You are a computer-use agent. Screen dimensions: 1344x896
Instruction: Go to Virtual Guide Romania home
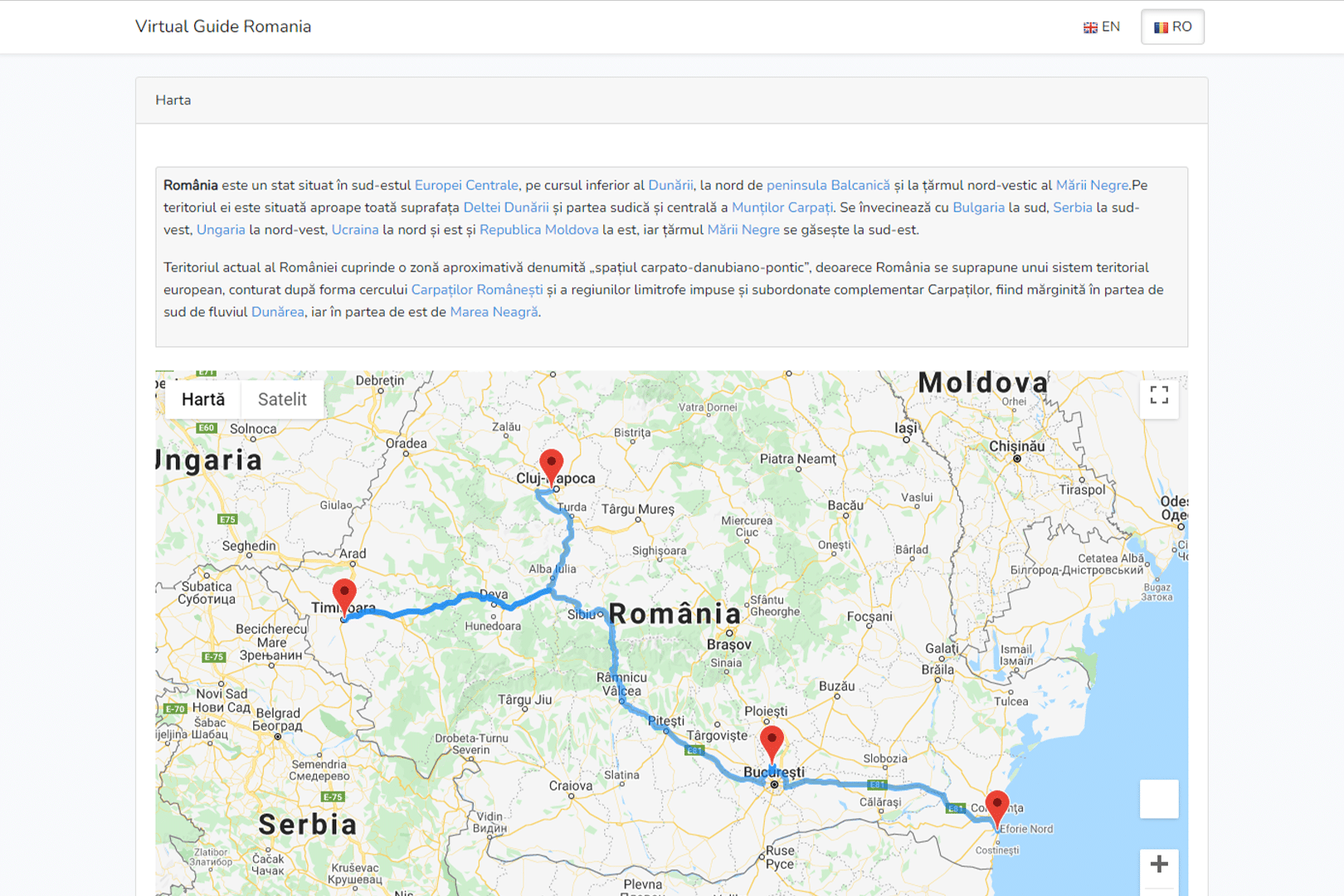click(223, 27)
